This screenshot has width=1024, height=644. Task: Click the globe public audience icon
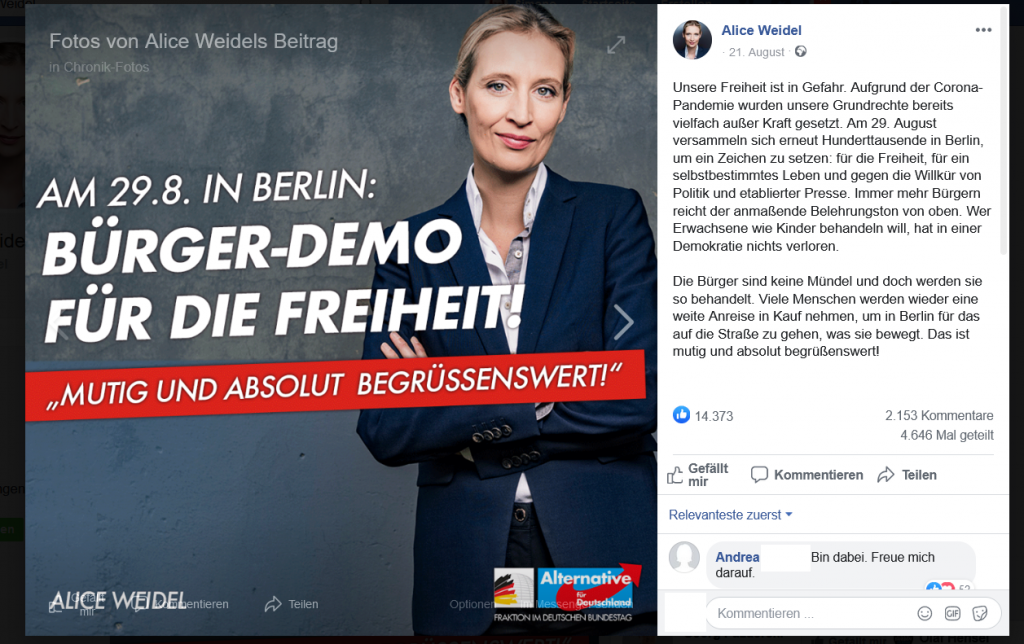(801, 52)
